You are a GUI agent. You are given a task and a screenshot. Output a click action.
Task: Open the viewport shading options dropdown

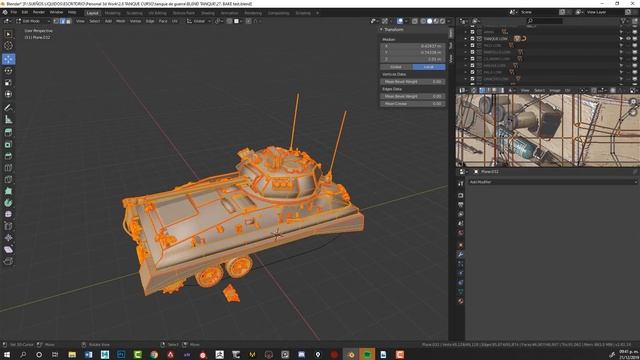point(449,21)
